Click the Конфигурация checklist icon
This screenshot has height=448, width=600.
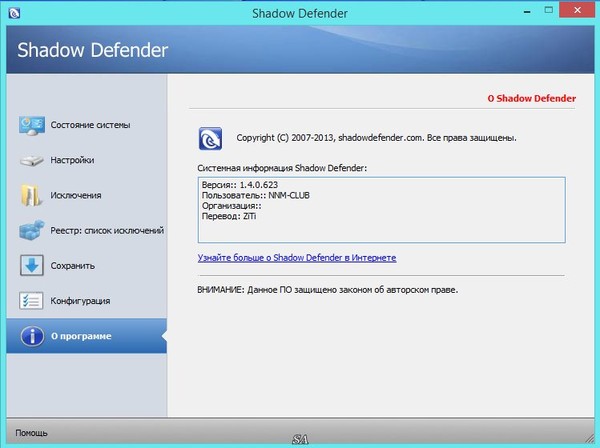coord(31,301)
